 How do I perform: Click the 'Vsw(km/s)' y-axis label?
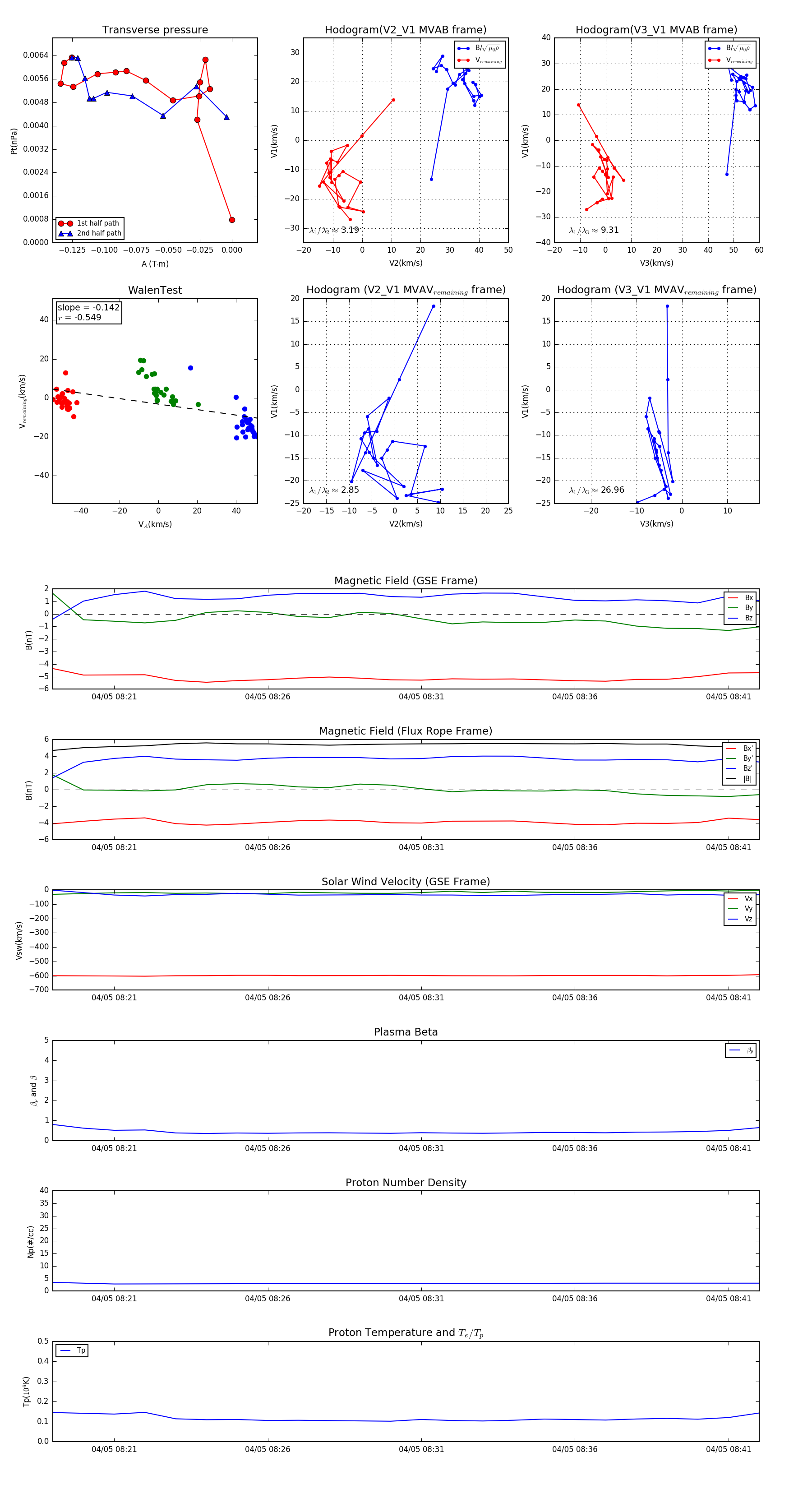(19, 940)
